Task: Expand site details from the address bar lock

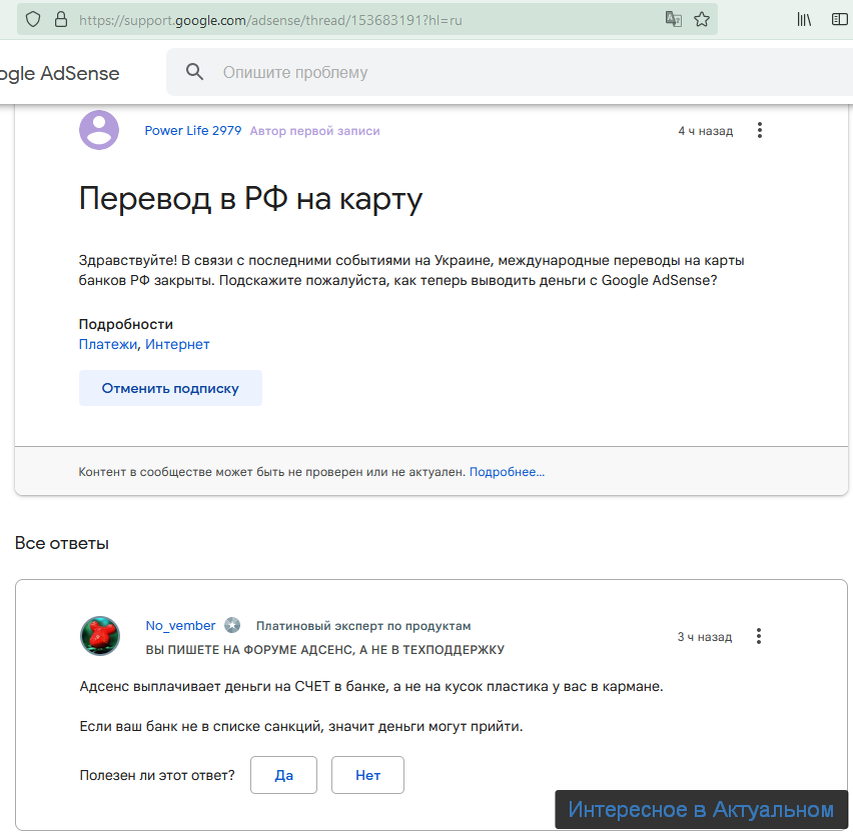Action: [x=61, y=18]
